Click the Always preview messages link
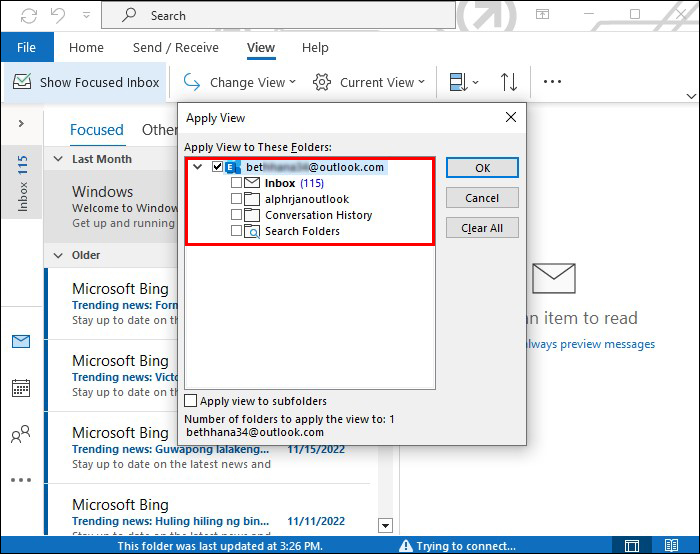The height and width of the screenshot is (554, 700). [x=590, y=344]
